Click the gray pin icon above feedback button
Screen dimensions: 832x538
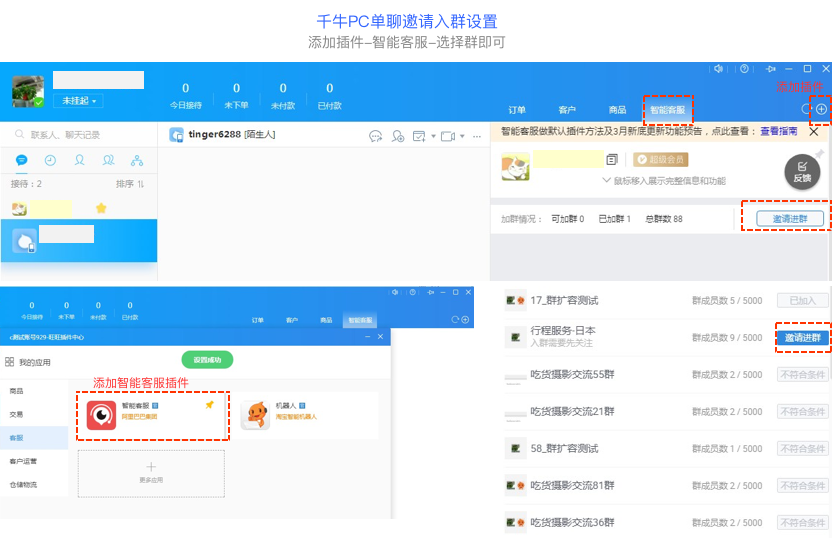pos(820,153)
